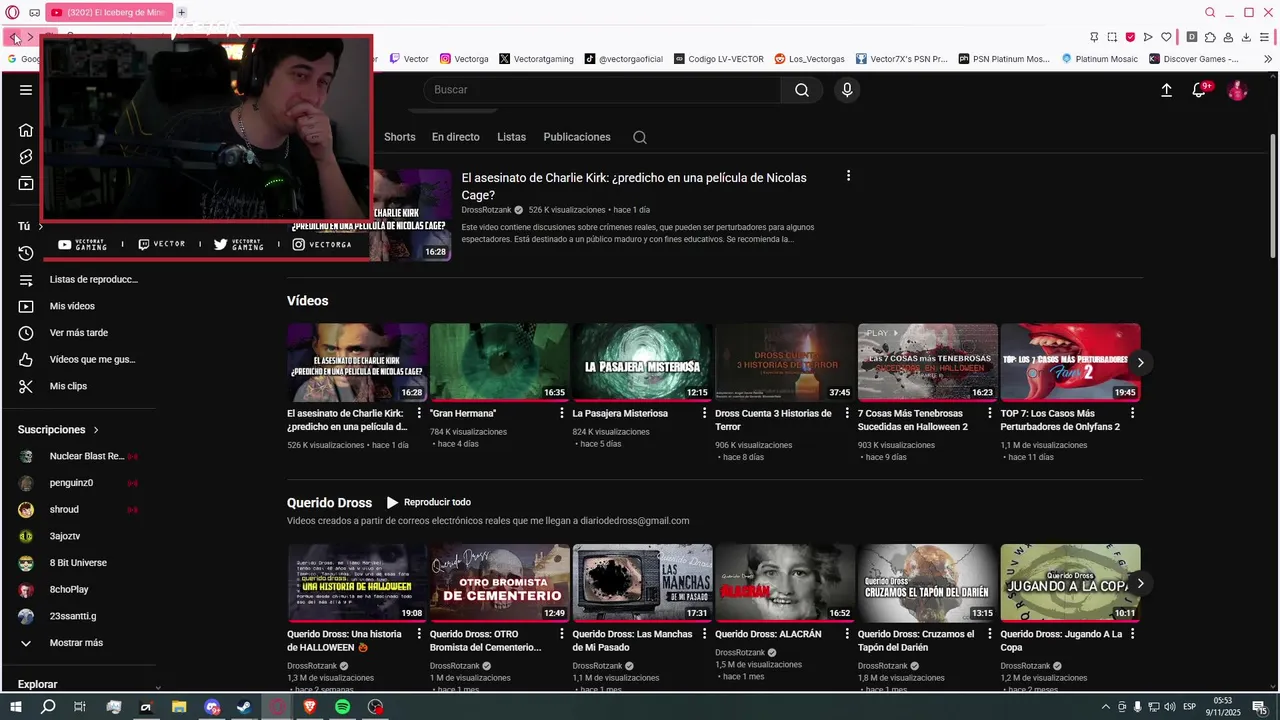Open the Shorts channel tab

point(400,137)
